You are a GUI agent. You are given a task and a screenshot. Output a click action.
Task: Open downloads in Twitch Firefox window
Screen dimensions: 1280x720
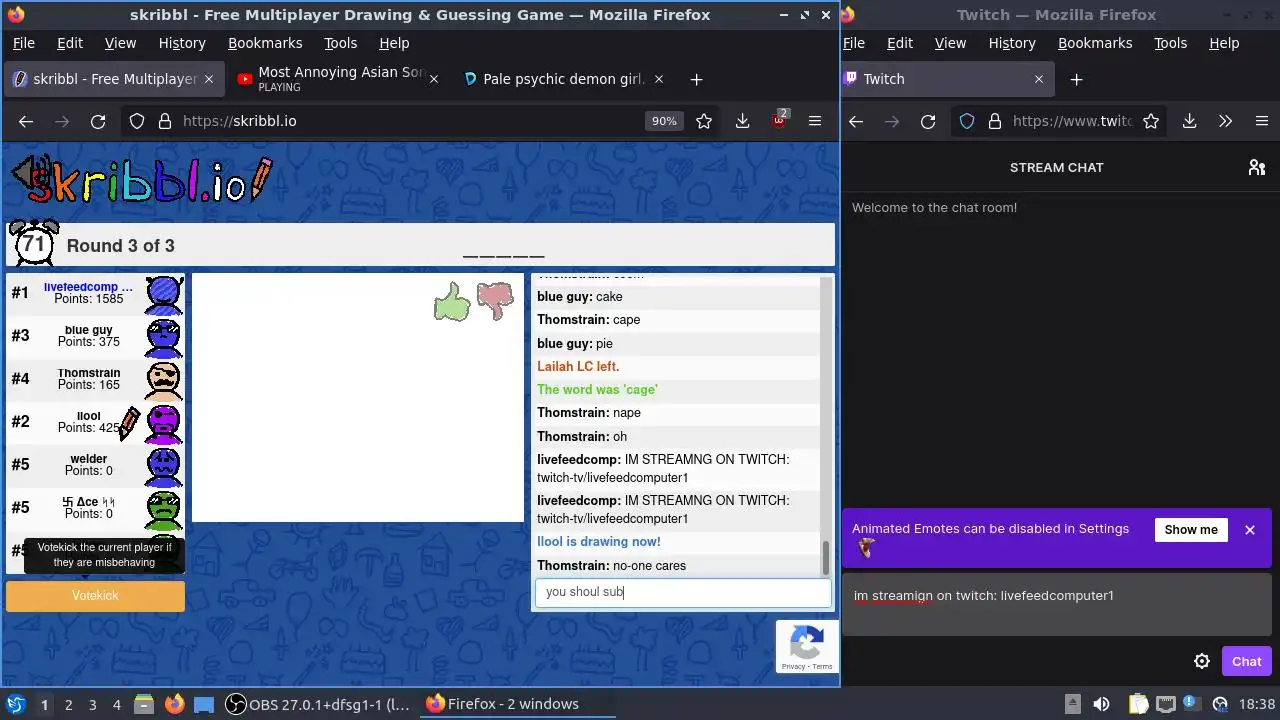click(1189, 121)
